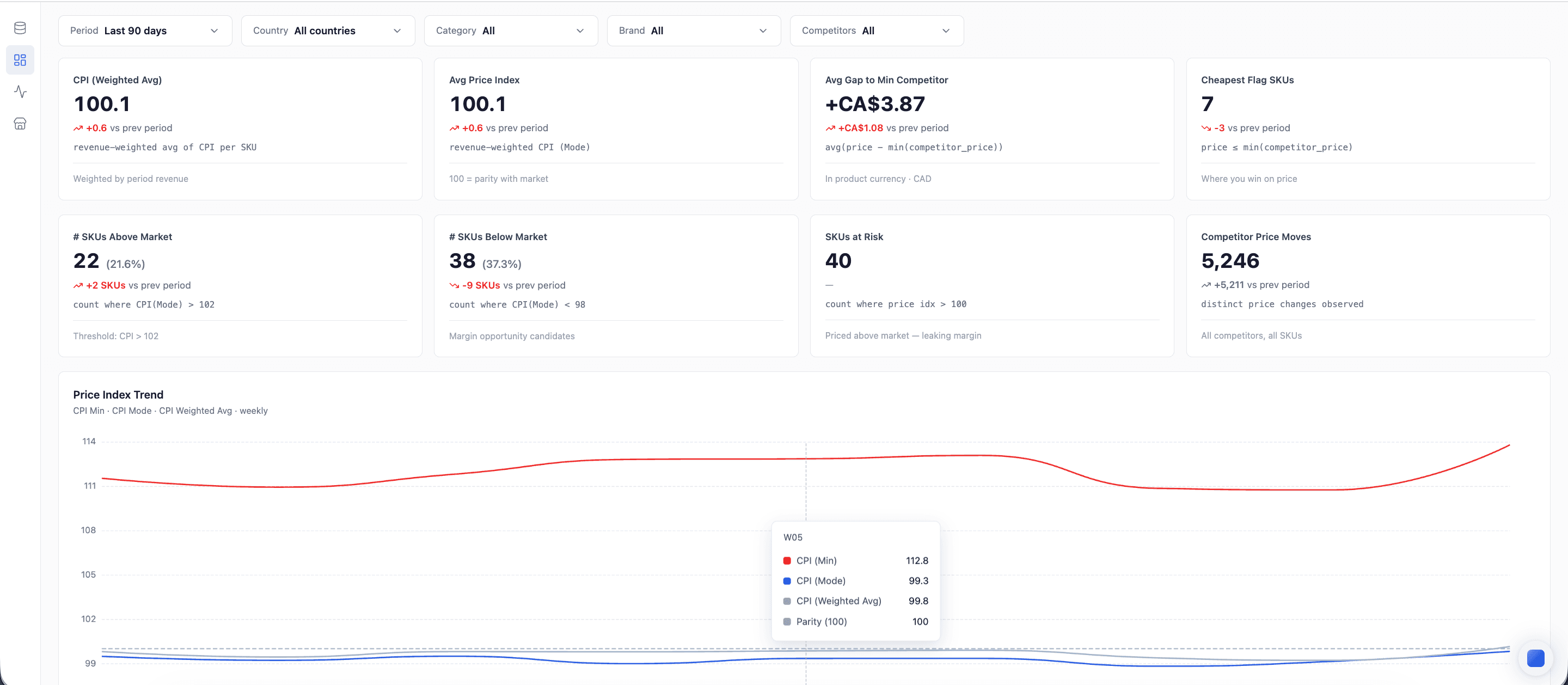Click the Cheapest Flag SKUs card title

[1247, 79]
